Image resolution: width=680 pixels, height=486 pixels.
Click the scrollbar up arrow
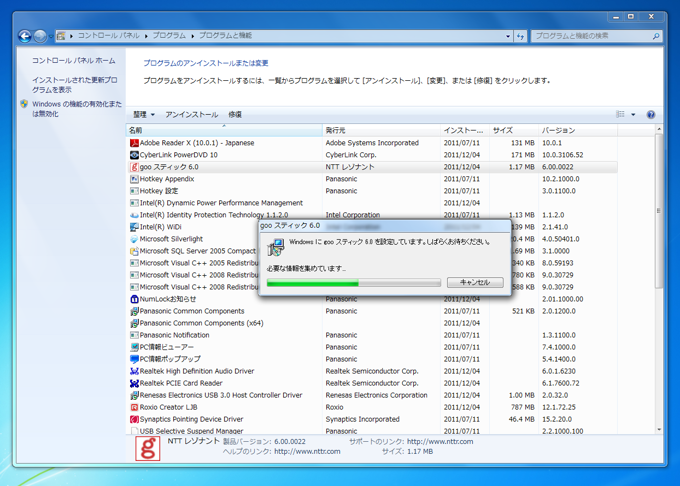click(659, 129)
